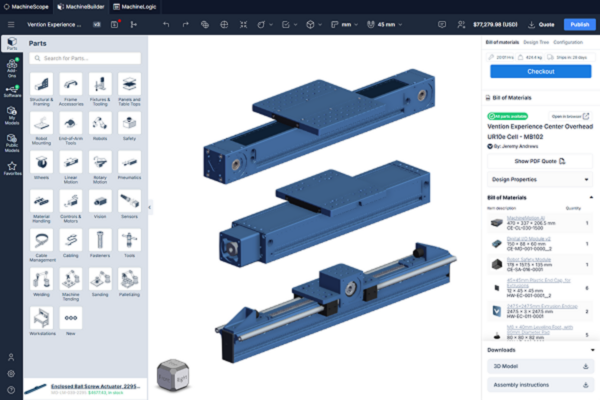Click the Redo arrow in toolbar
This screenshot has width=600, height=400.
[x=186, y=23]
